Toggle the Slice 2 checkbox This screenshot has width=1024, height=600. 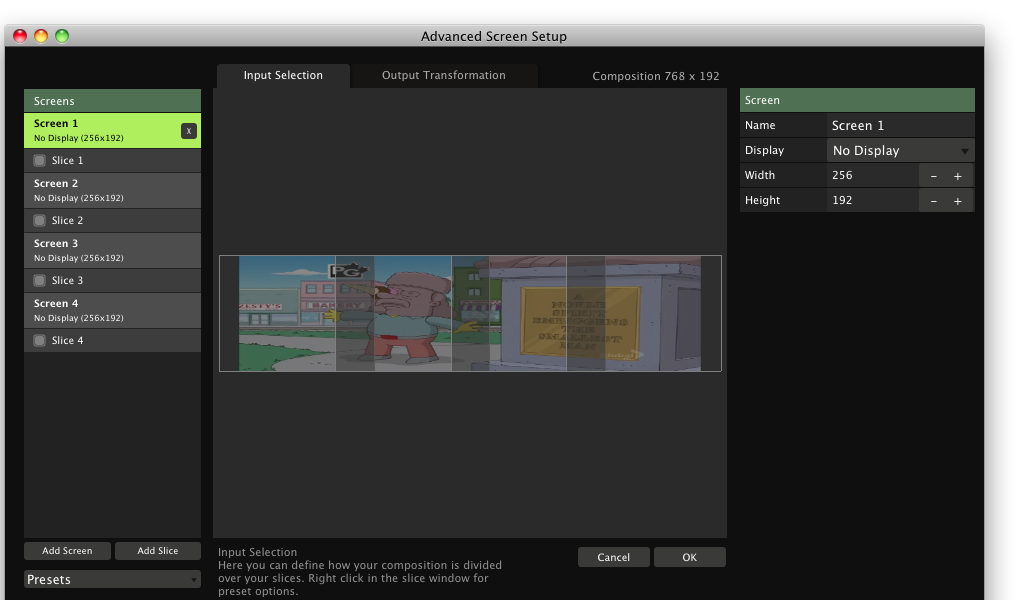click(x=40, y=221)
